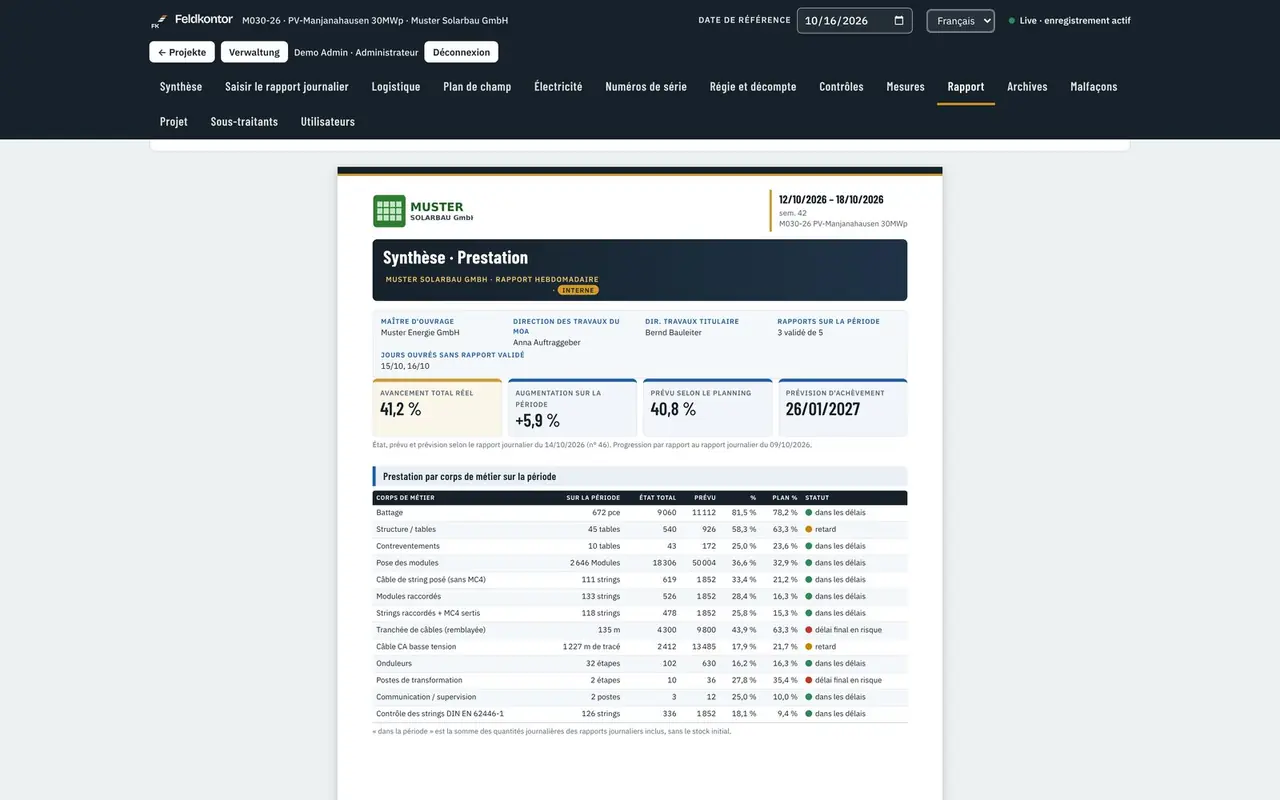1280x800 pixels.
Task: Select the Sous-traitants tab
Action: tap(244, 122)
